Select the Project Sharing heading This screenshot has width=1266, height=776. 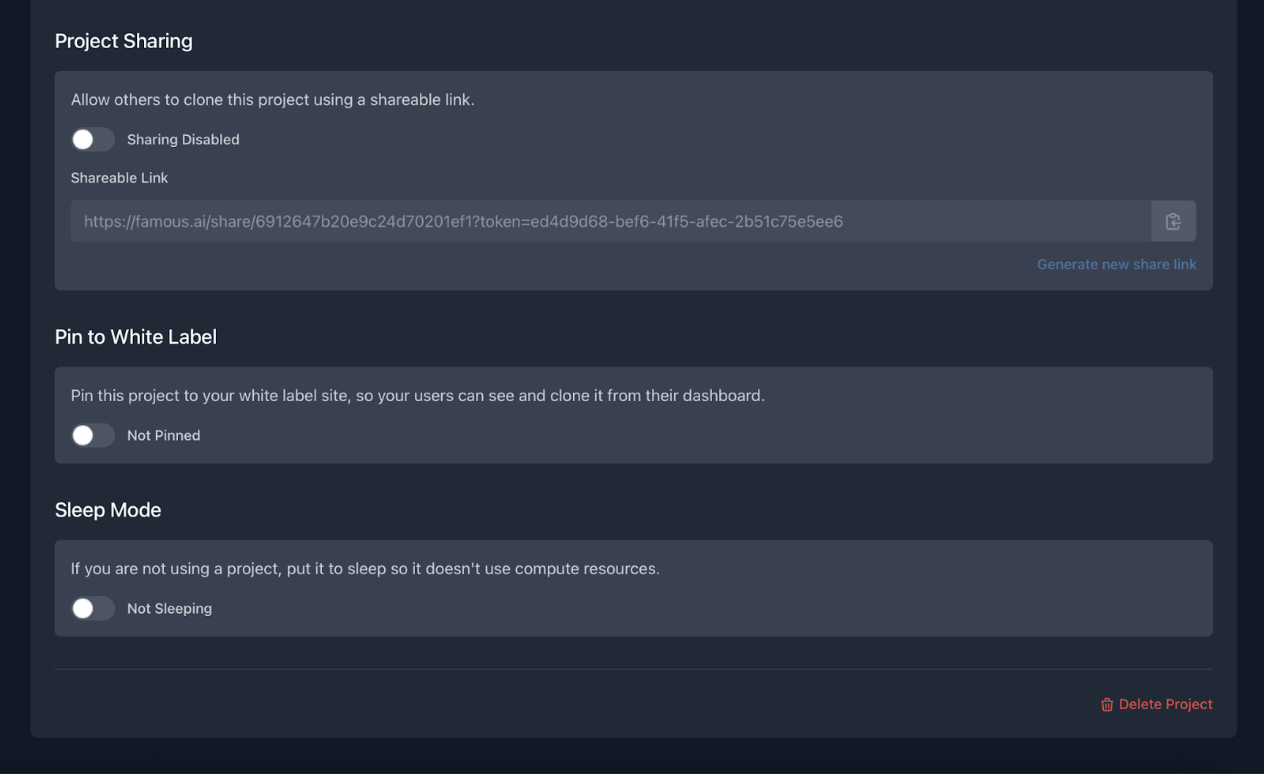point(124,41)
